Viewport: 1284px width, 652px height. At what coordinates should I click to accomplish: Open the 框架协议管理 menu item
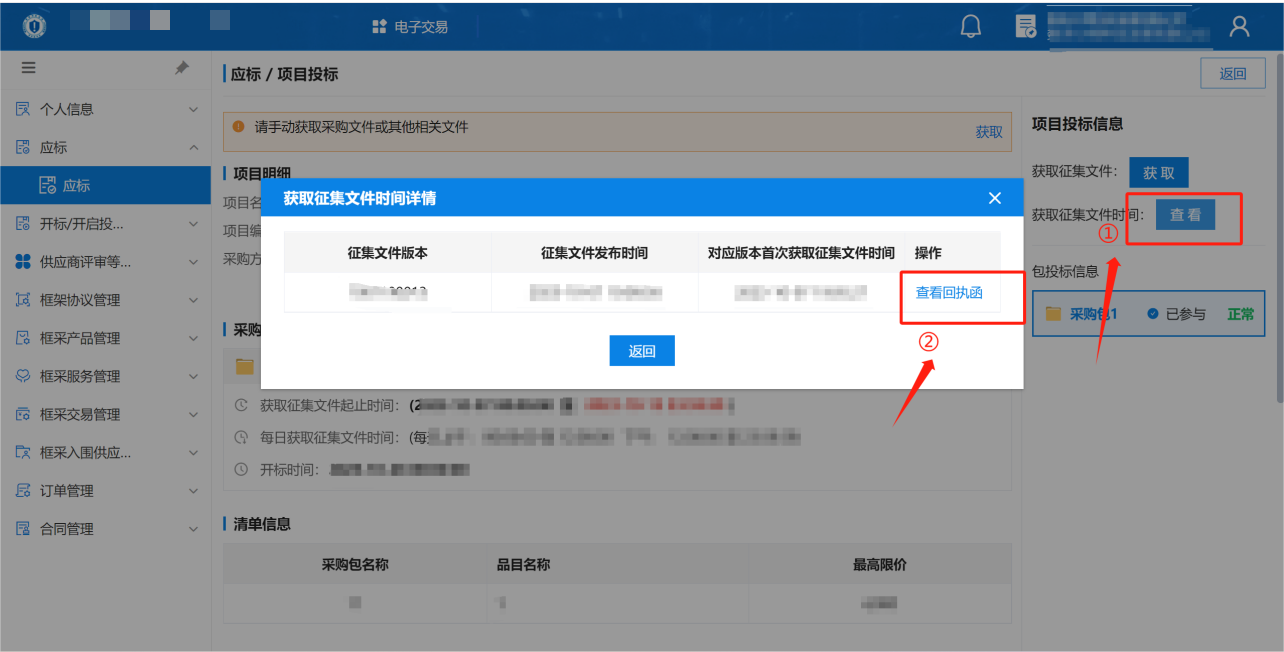tap(105, 300)
